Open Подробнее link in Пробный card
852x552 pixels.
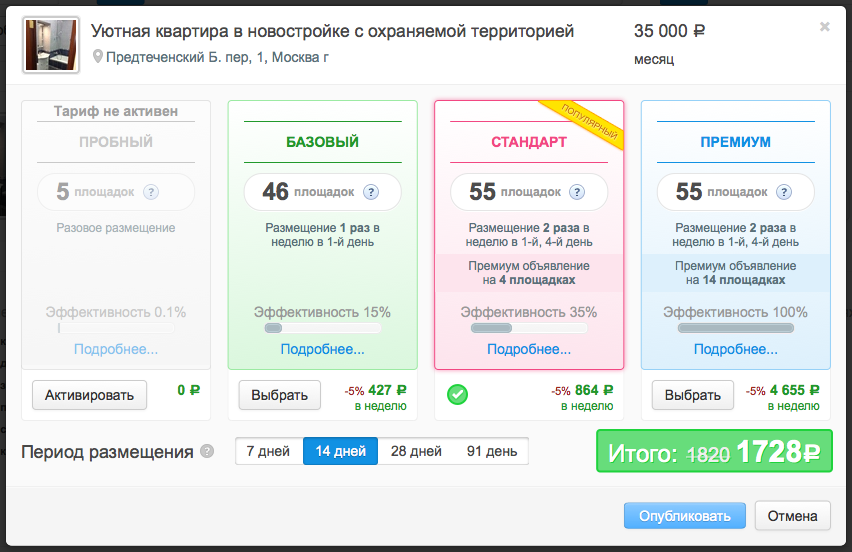116,349
